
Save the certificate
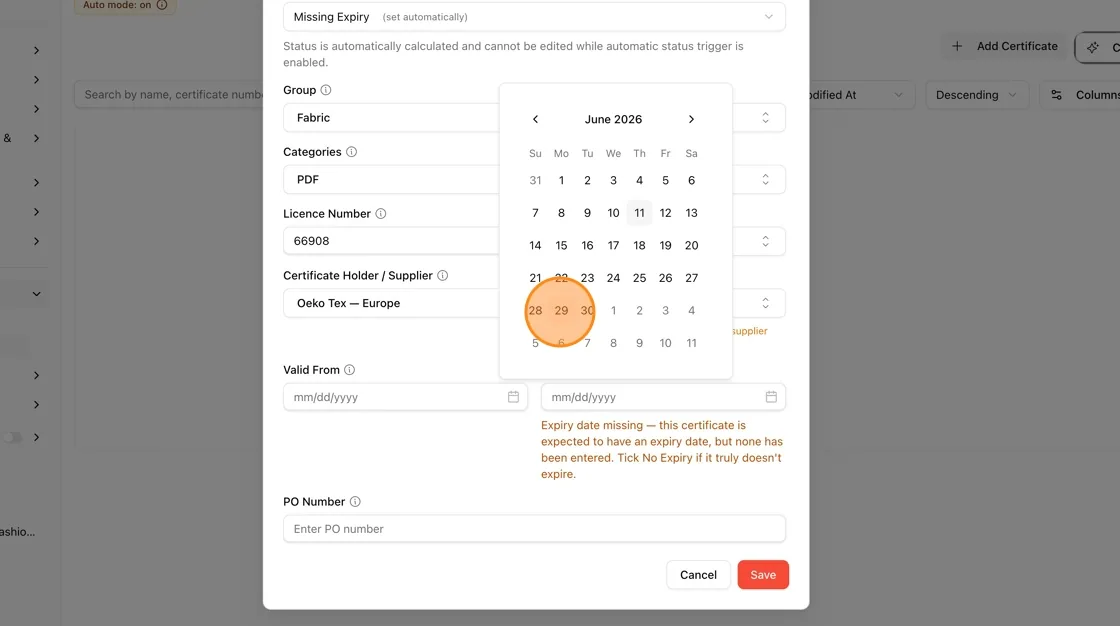763,575
